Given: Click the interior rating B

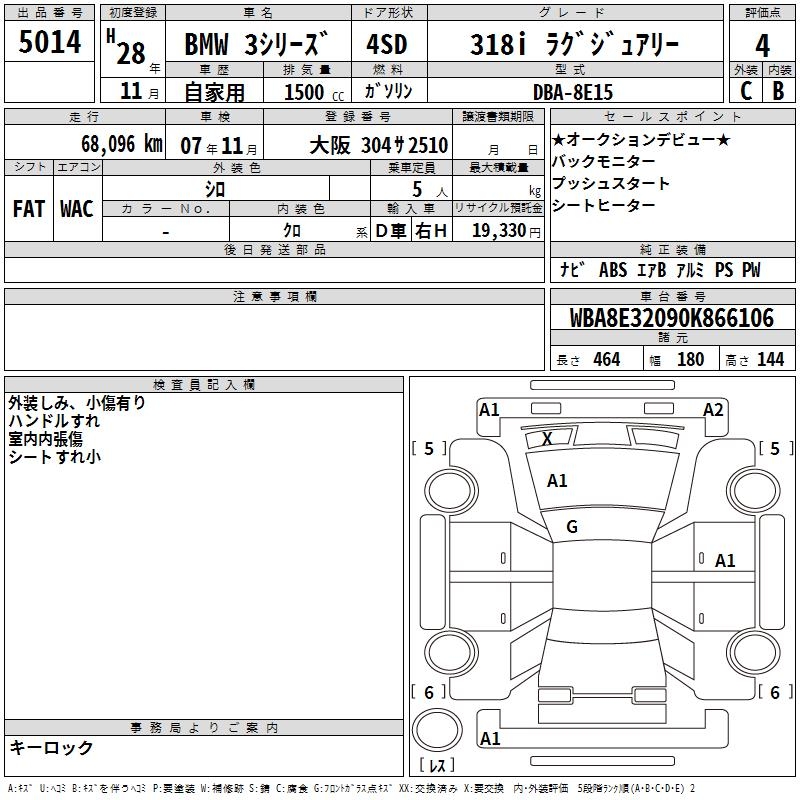Looking at the screenshot, I should point(779,91).
